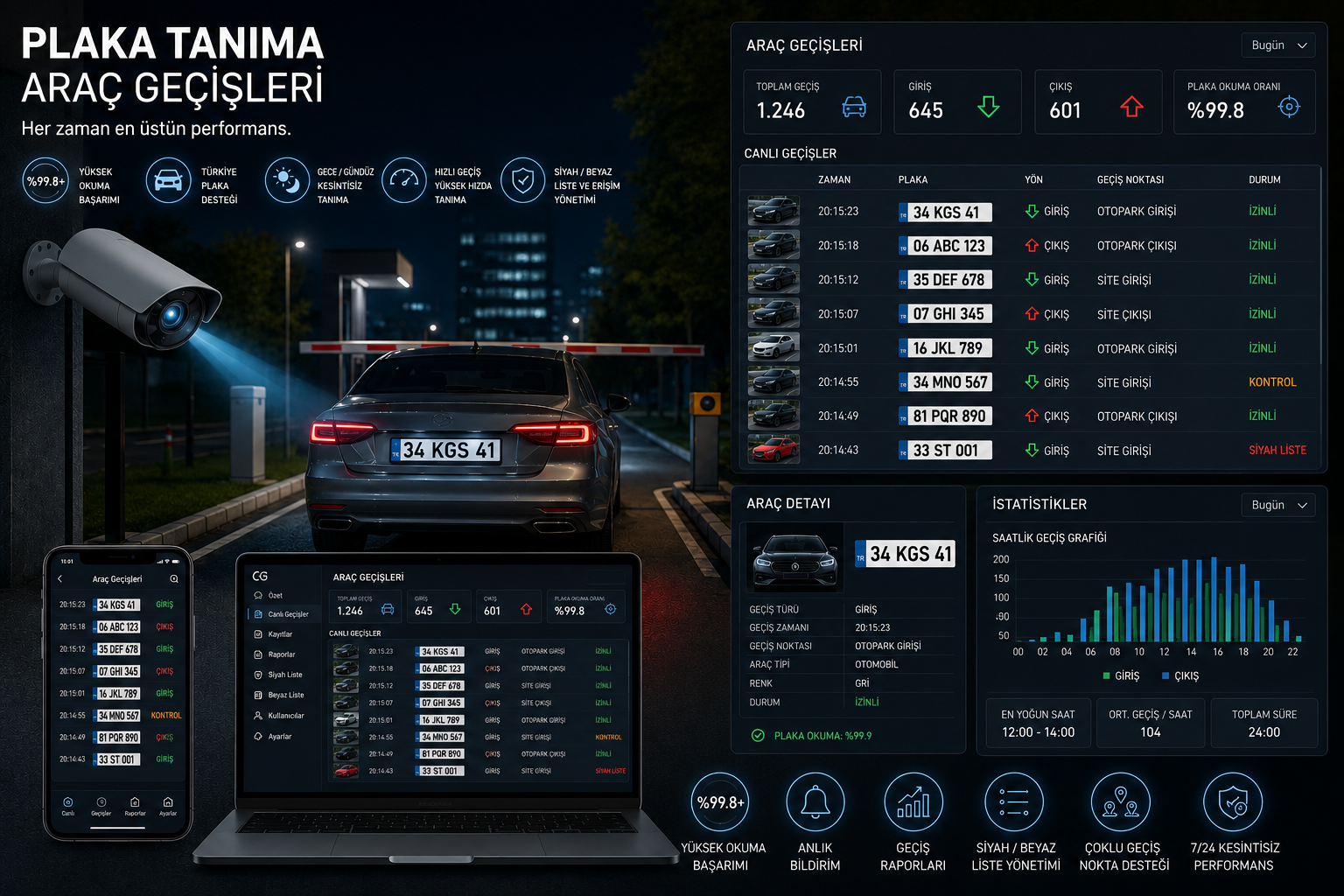Screen dimensions: 1344x896
Task: Click the car icon in Toplam Geçiş card of main dashboard
Action: (x=854, y=107)
